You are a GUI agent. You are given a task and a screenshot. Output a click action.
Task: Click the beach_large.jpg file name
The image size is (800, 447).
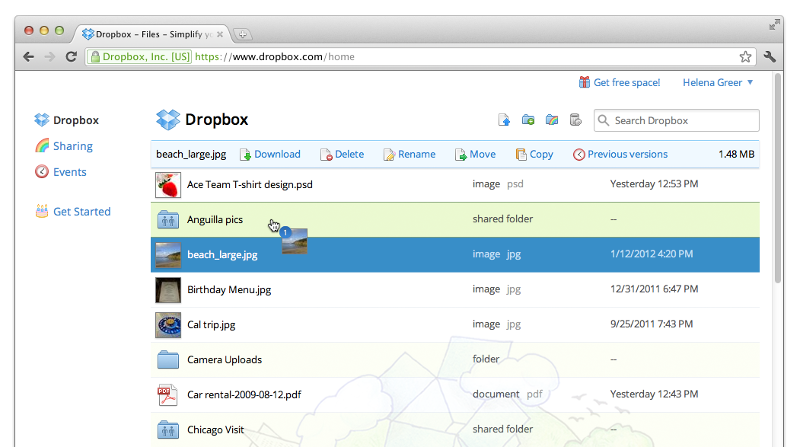pos(222,255)
